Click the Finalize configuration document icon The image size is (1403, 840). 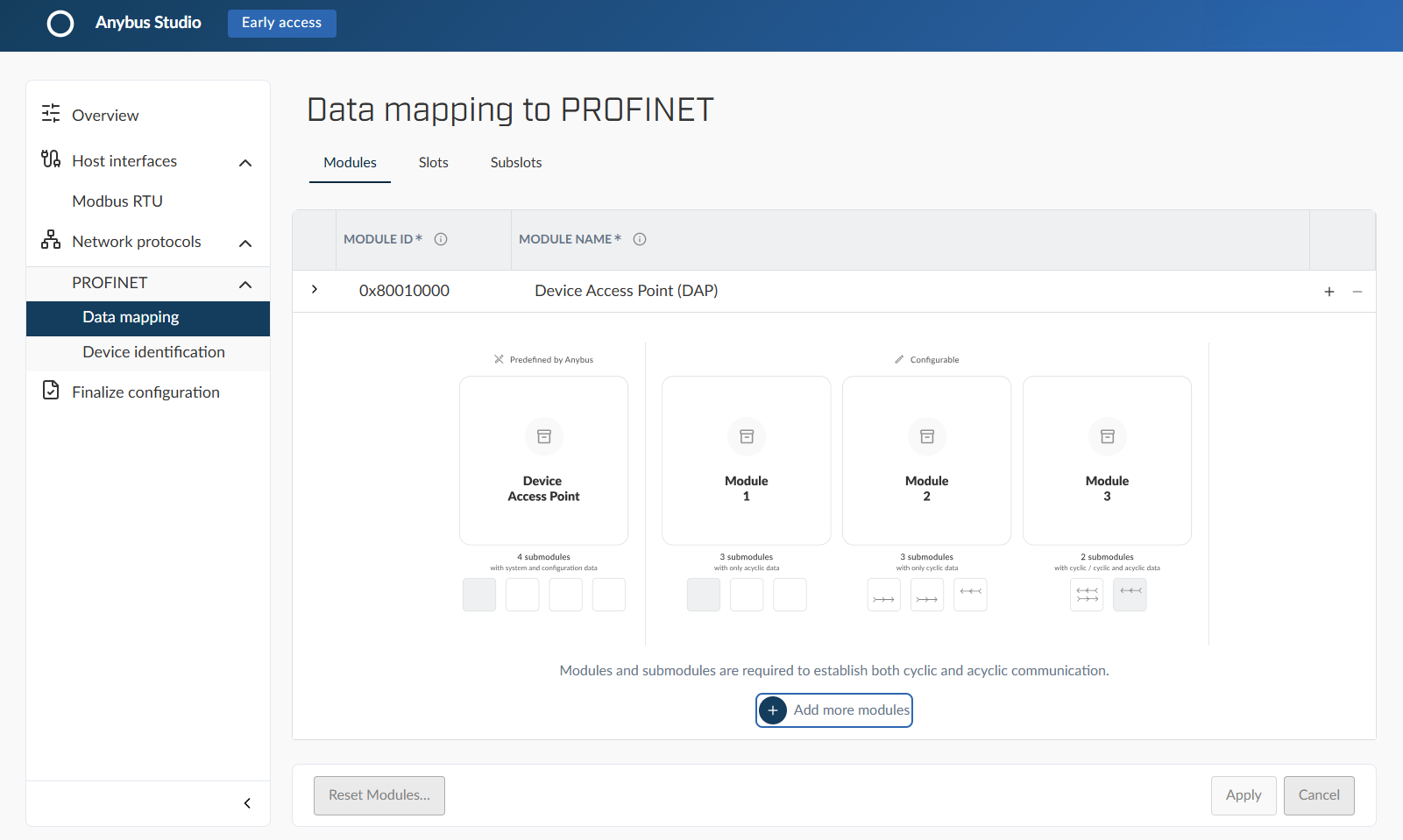[x=51, y=391]
